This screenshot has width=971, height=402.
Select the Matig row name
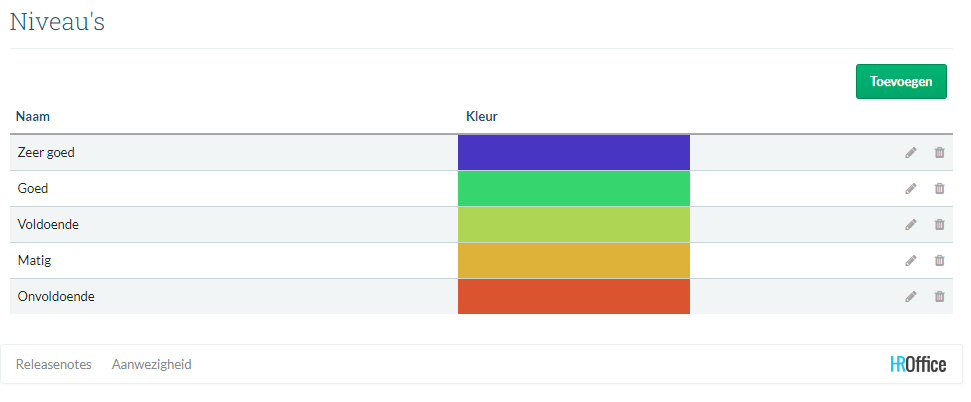[x=34, y=261]
